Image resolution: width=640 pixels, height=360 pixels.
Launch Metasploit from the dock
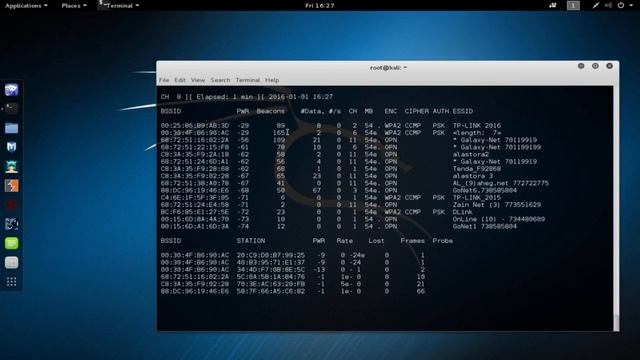pyautogui.click(x=11, y=147)
